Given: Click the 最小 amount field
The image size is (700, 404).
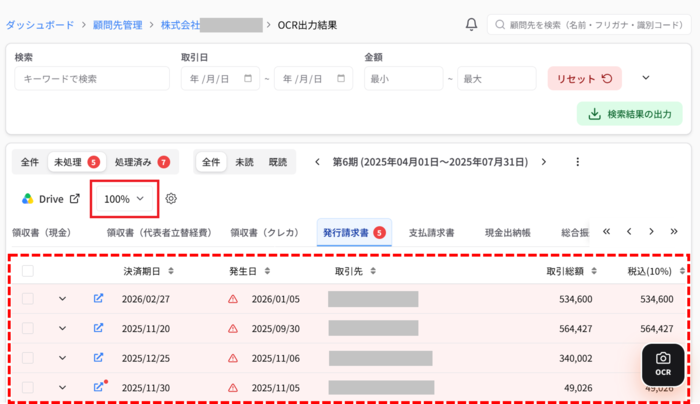Looking at the screenshot, I should (x=404, y=79).
